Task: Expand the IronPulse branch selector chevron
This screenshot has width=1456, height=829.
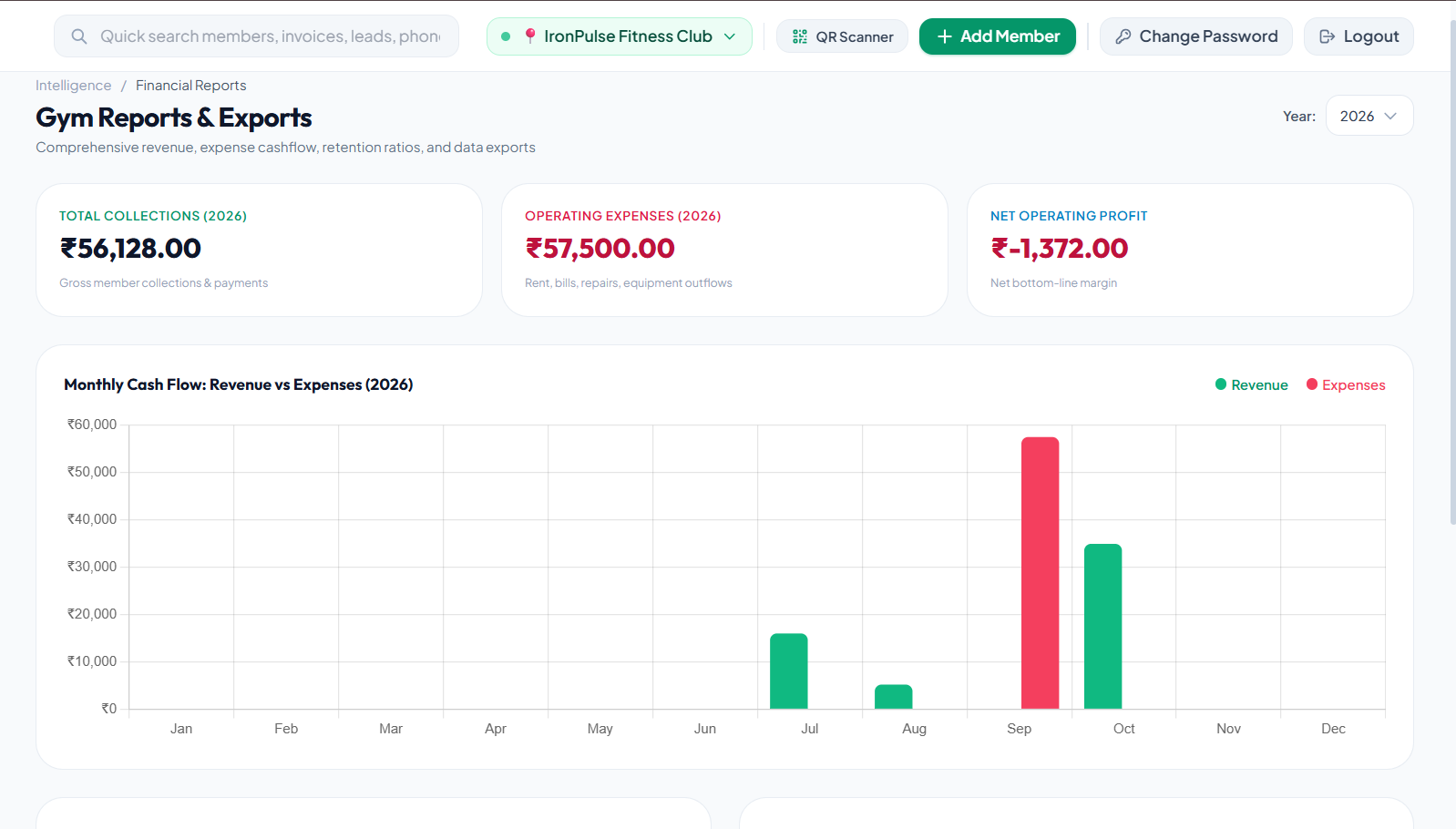Action: pyautogui.click(x=730, y=36)
